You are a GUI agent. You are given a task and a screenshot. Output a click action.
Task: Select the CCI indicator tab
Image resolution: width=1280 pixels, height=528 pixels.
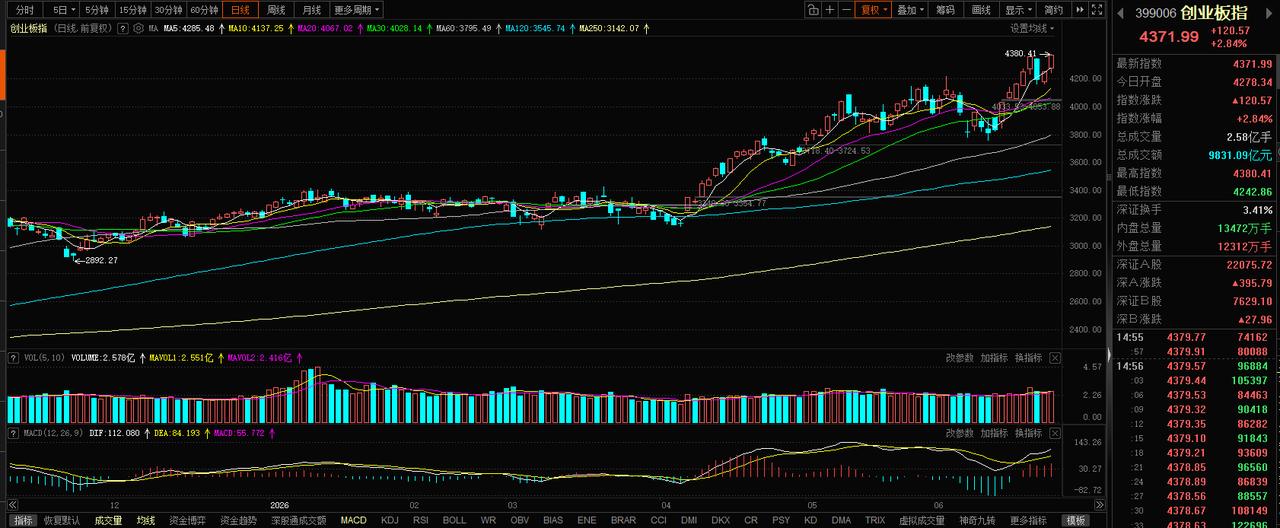click(658, 520)
